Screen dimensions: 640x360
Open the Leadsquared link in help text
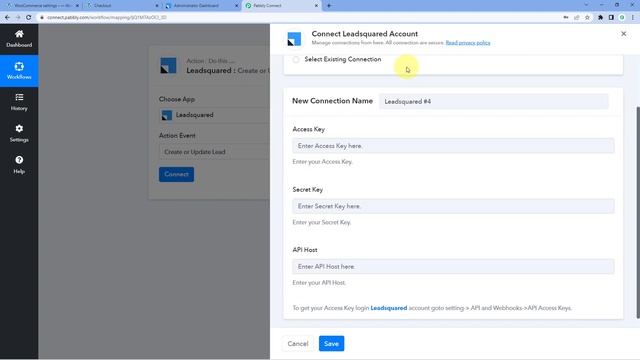click(x=389, y=308)
